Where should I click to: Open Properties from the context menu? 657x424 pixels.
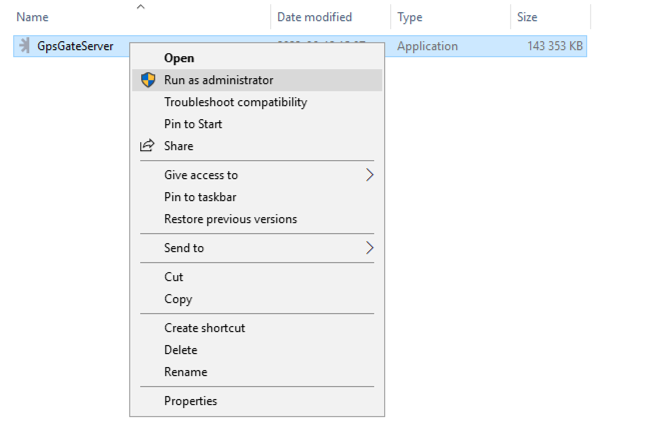click(257, 401)
